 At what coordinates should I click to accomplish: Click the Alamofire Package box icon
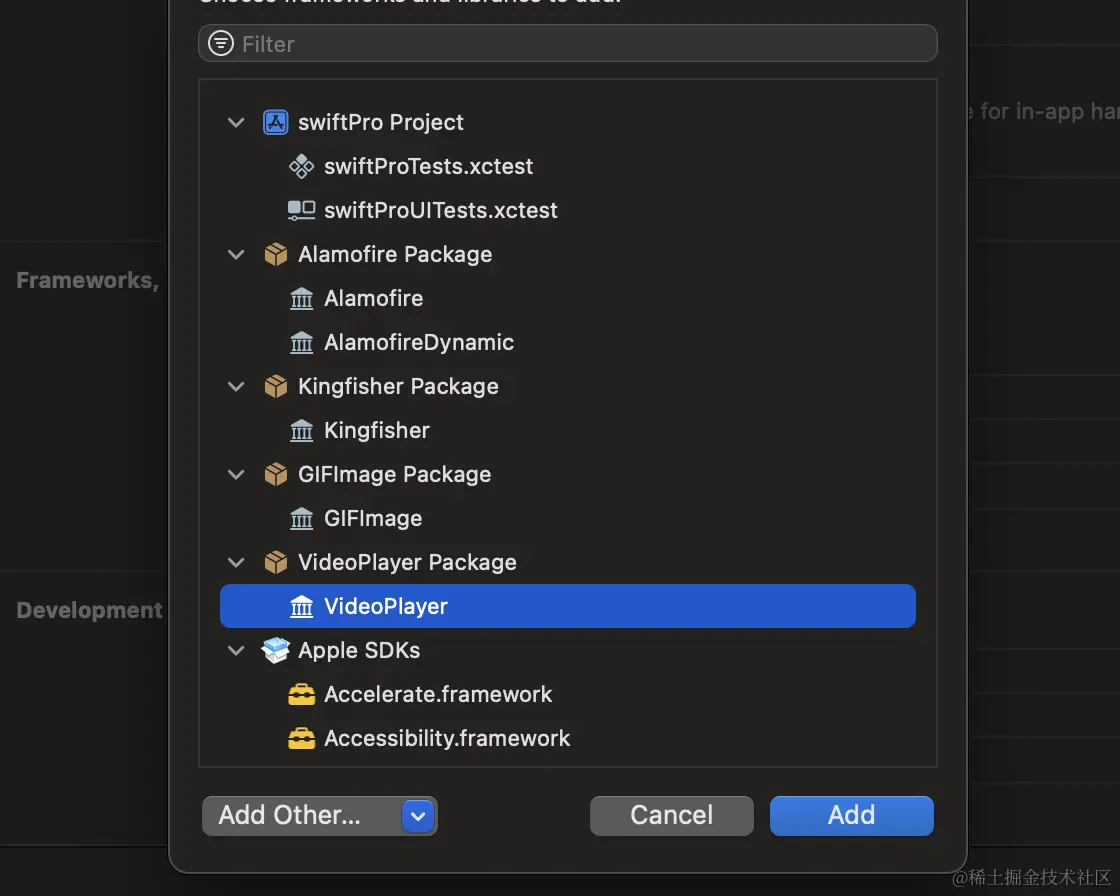click(275, 254)
